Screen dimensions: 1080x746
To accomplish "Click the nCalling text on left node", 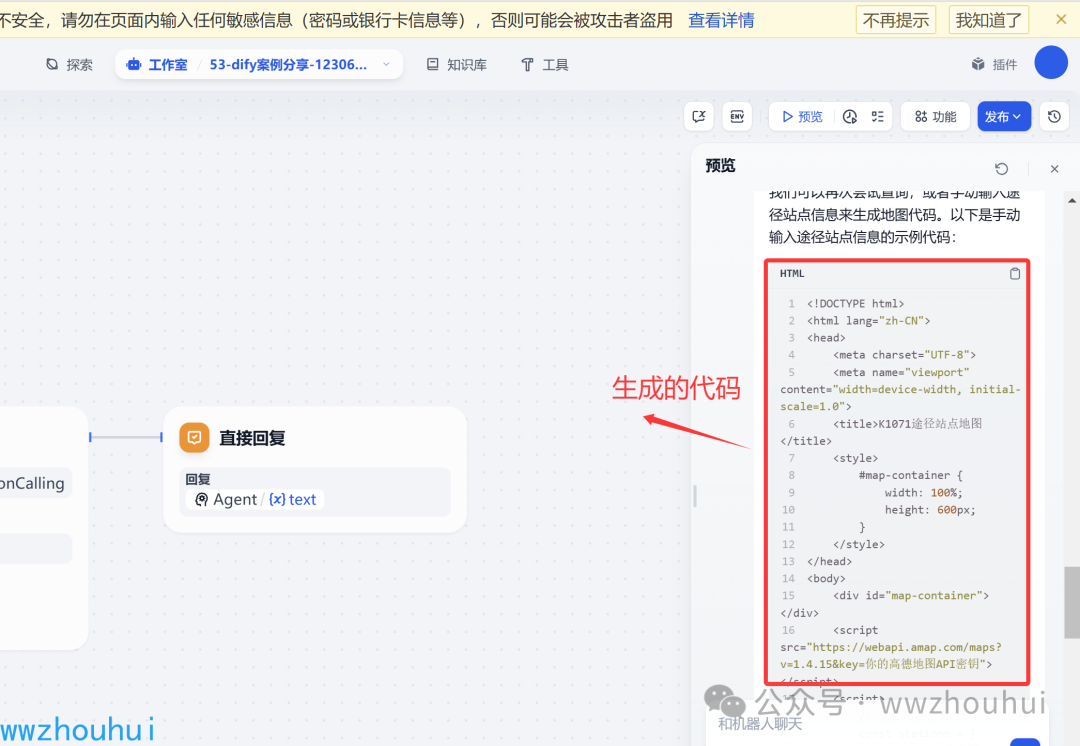I will 32,484.
